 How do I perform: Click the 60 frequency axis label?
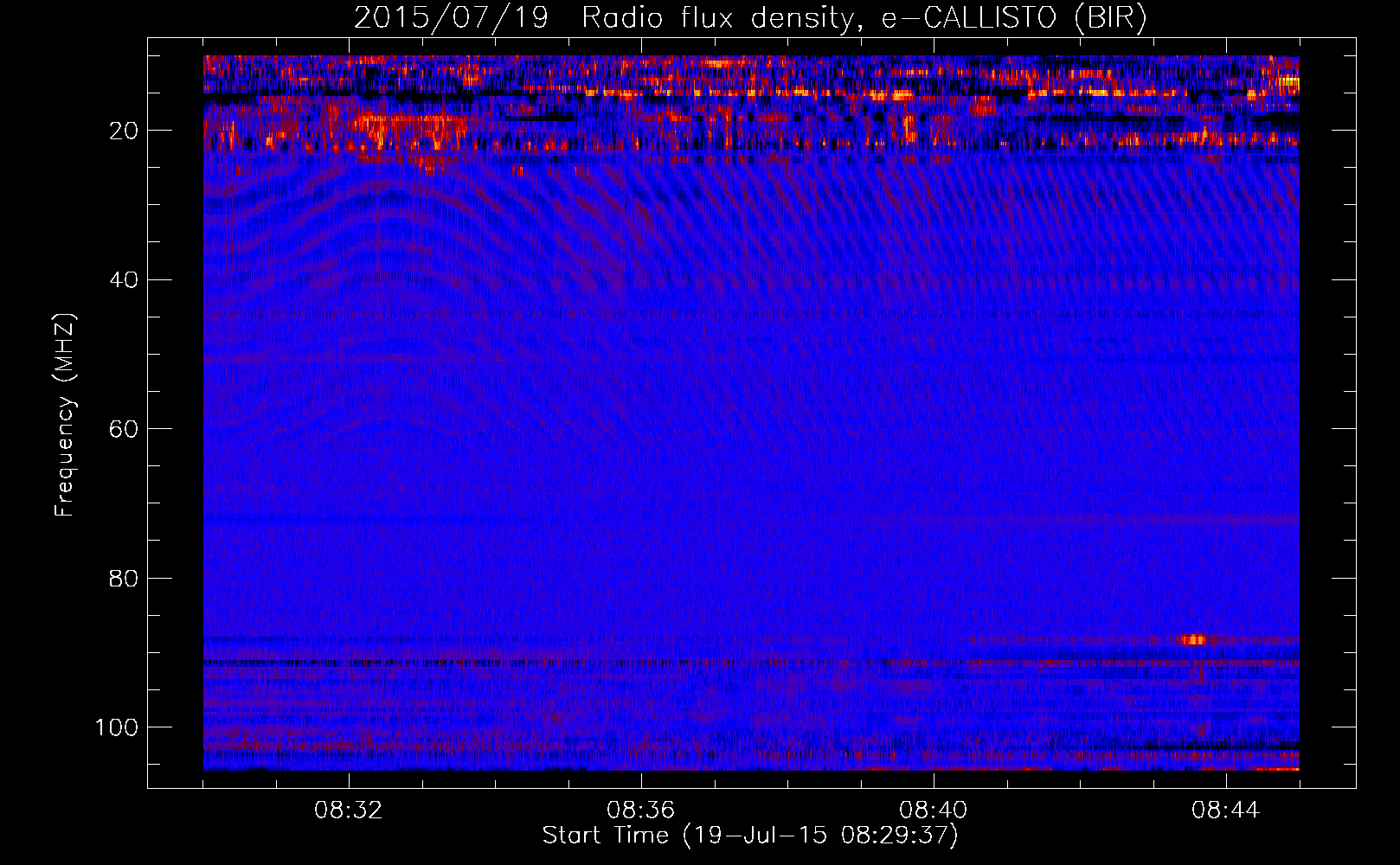point(125,429)
